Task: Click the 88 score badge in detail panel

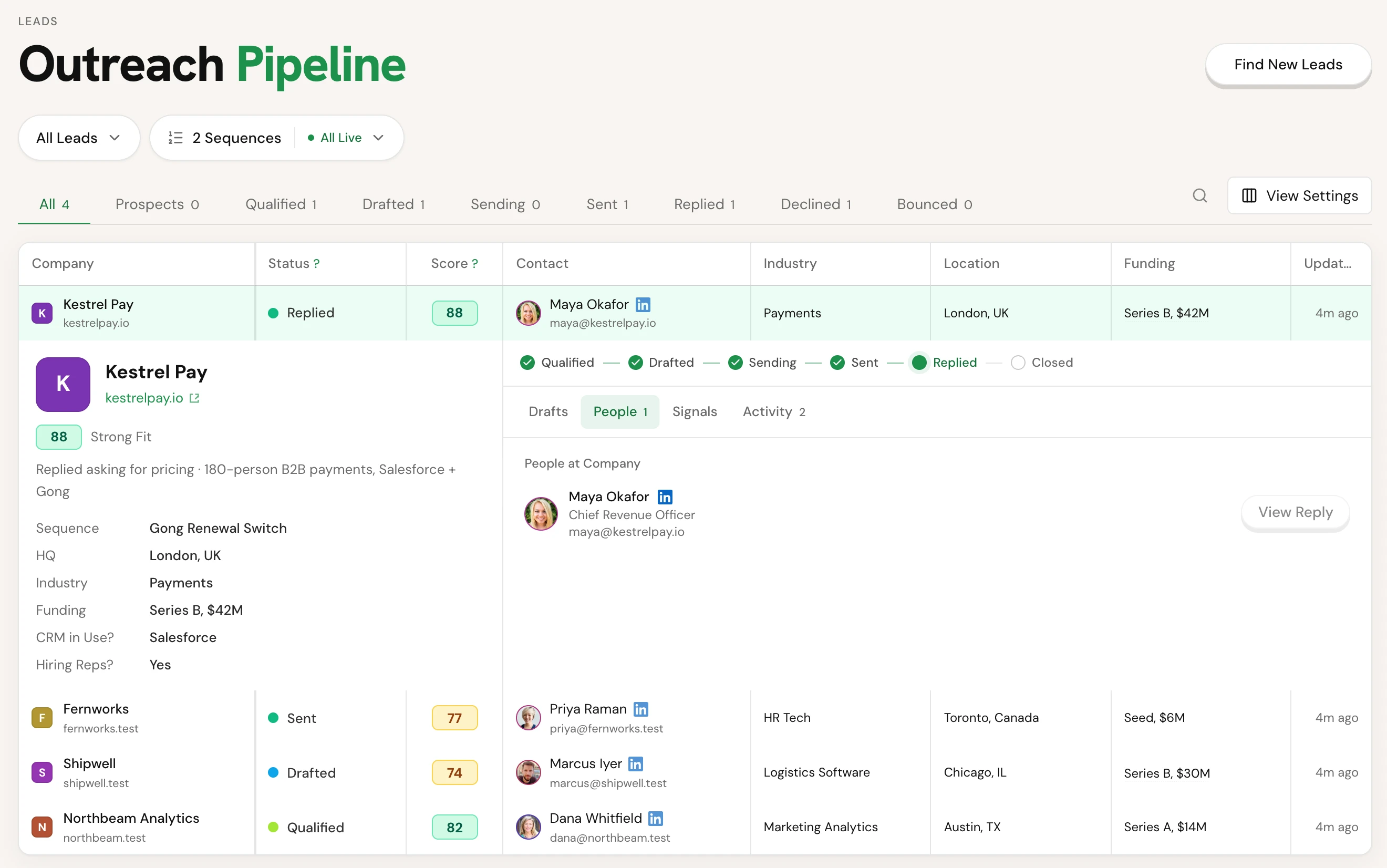Action: tap(58, 437)
